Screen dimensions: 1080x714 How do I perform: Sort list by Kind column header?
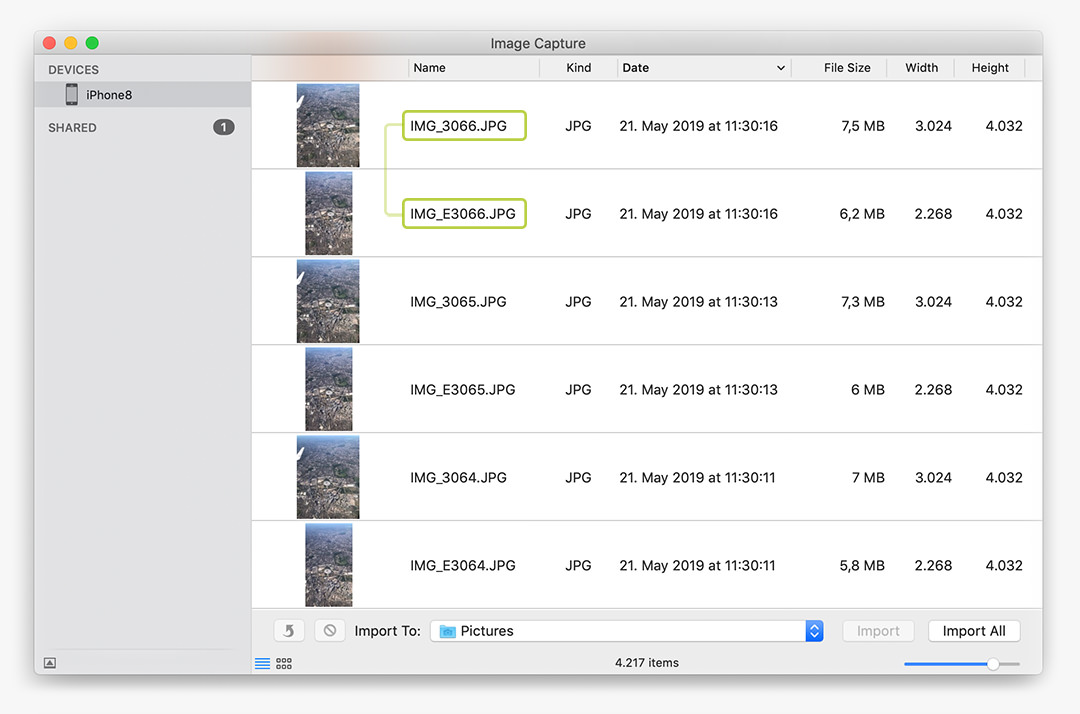pyautogui.click(x=578, y=68)
